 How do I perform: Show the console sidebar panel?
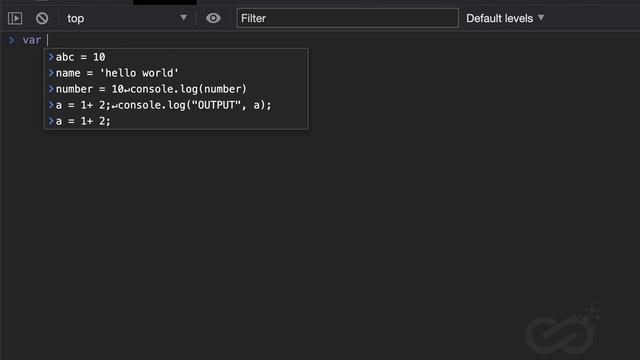pyautogui.click(x=15, y=18)
